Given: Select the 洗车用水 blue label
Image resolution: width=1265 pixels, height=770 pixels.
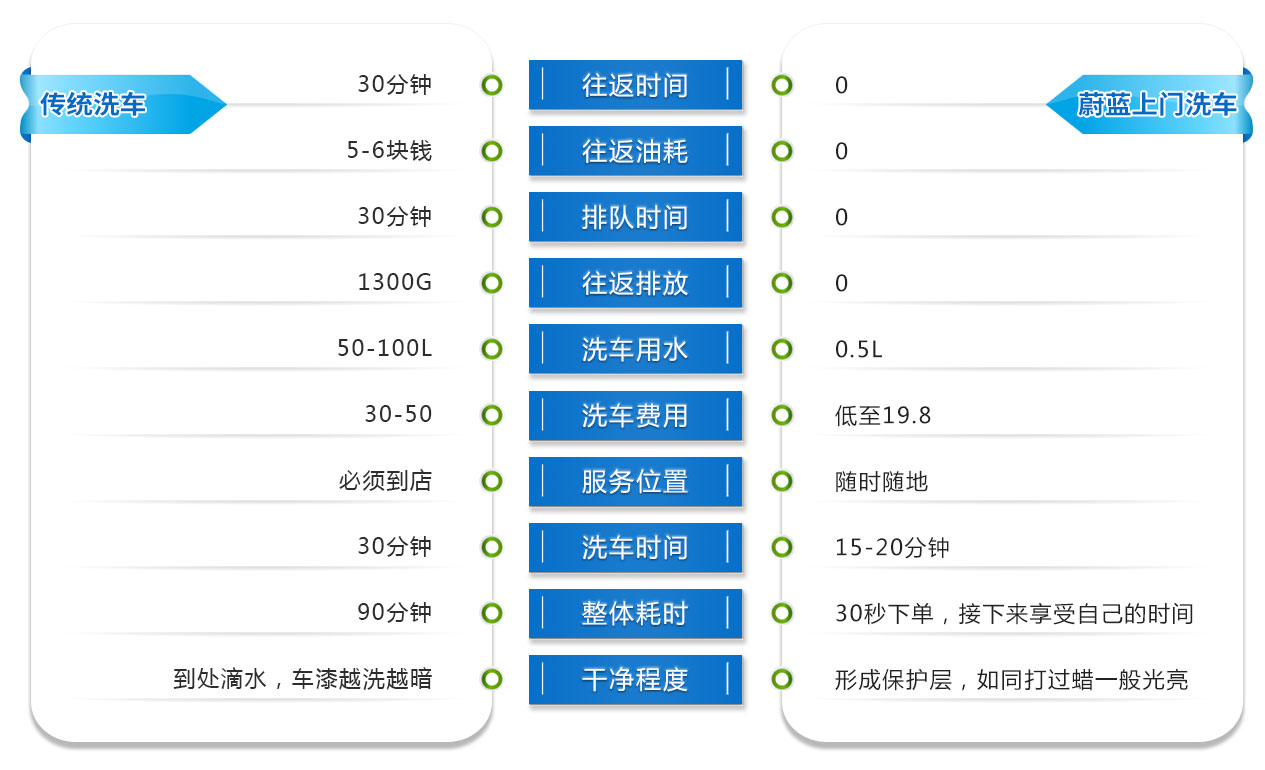Looking at the screenshot, I should 635,349.
